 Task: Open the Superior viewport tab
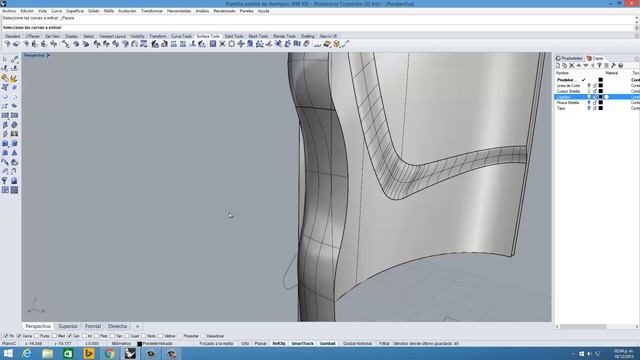pos(68,327)
